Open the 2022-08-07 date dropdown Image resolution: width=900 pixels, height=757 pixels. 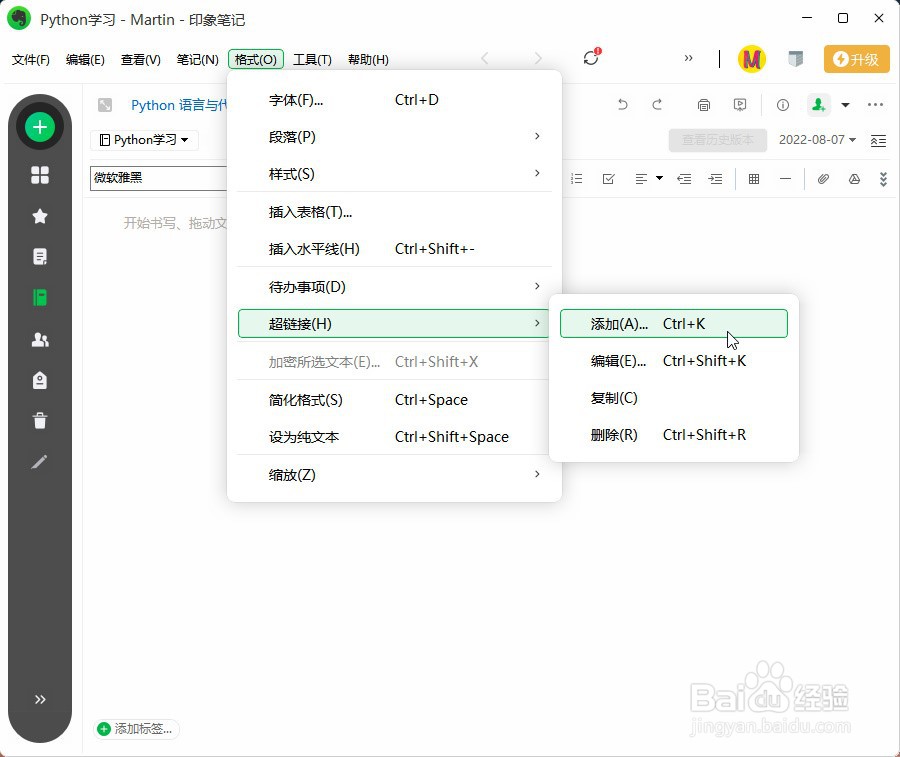point(817,139)
